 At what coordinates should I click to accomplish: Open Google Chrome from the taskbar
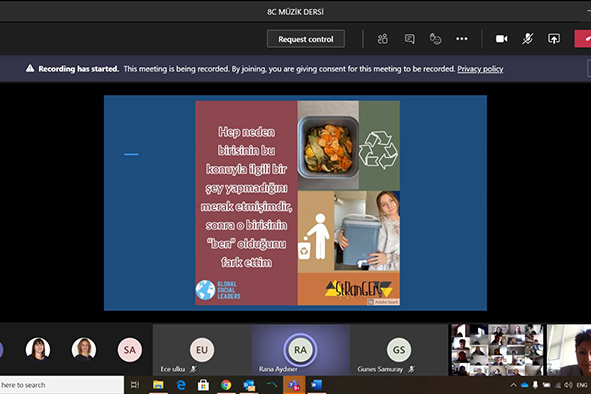[x=226, y=385]
